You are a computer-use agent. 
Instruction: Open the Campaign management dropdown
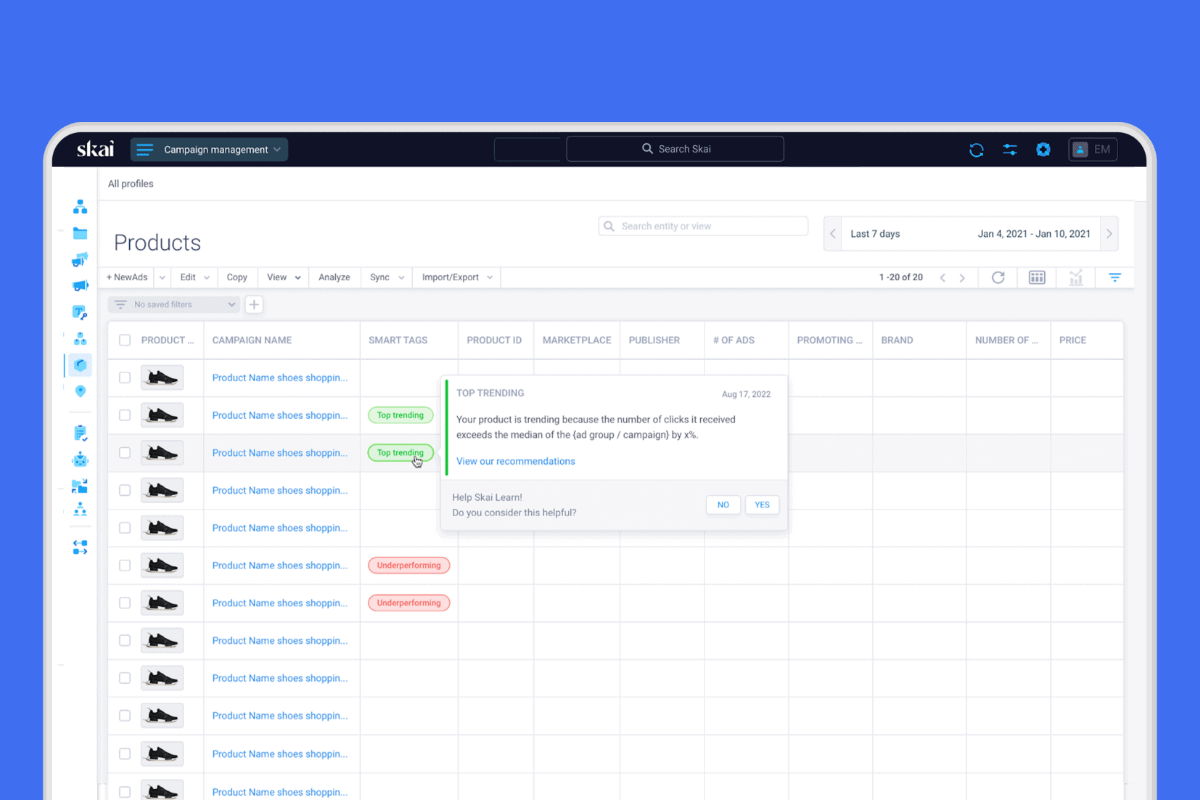(209, 149)
